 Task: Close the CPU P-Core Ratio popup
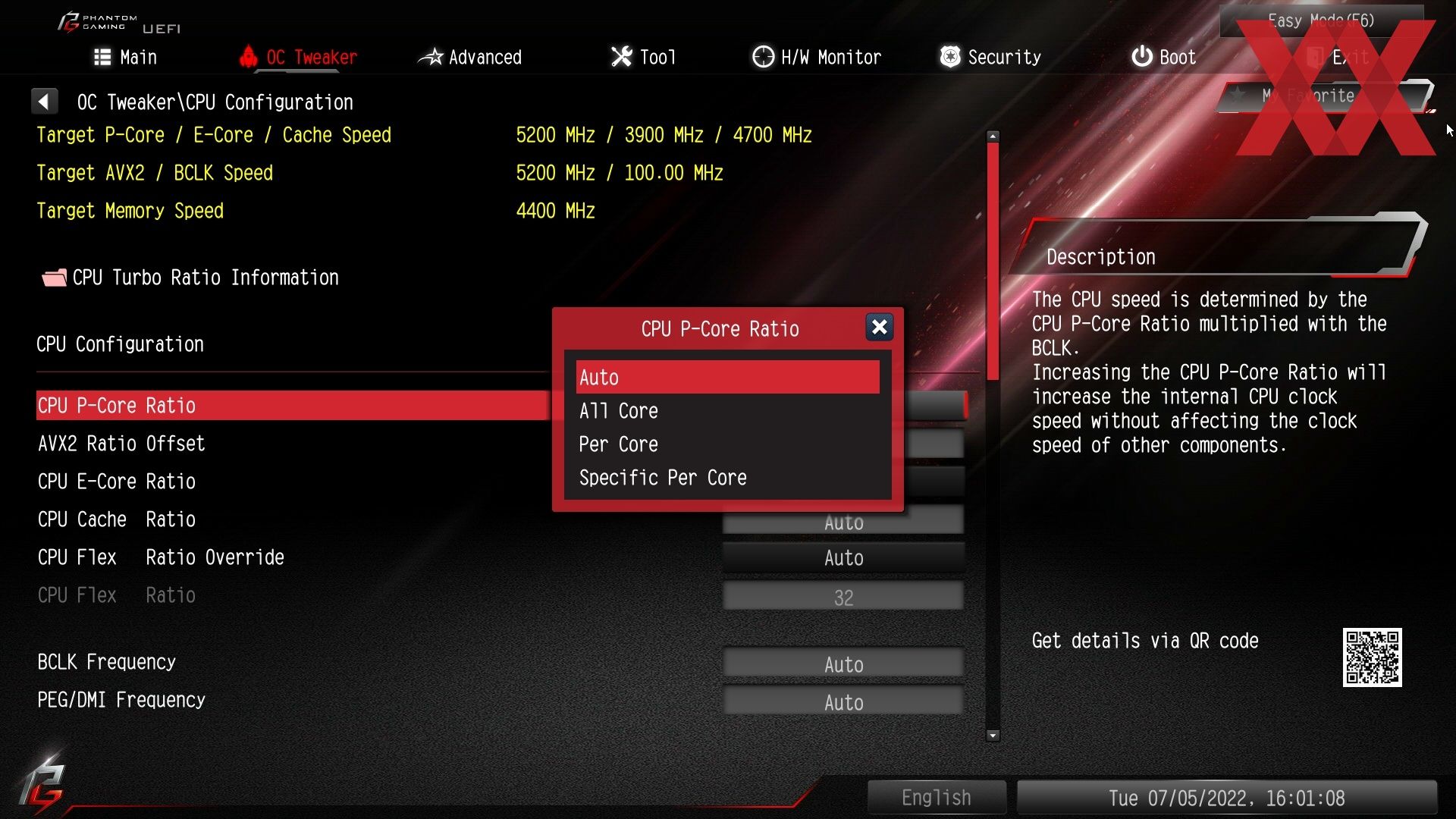click(879, 327)
